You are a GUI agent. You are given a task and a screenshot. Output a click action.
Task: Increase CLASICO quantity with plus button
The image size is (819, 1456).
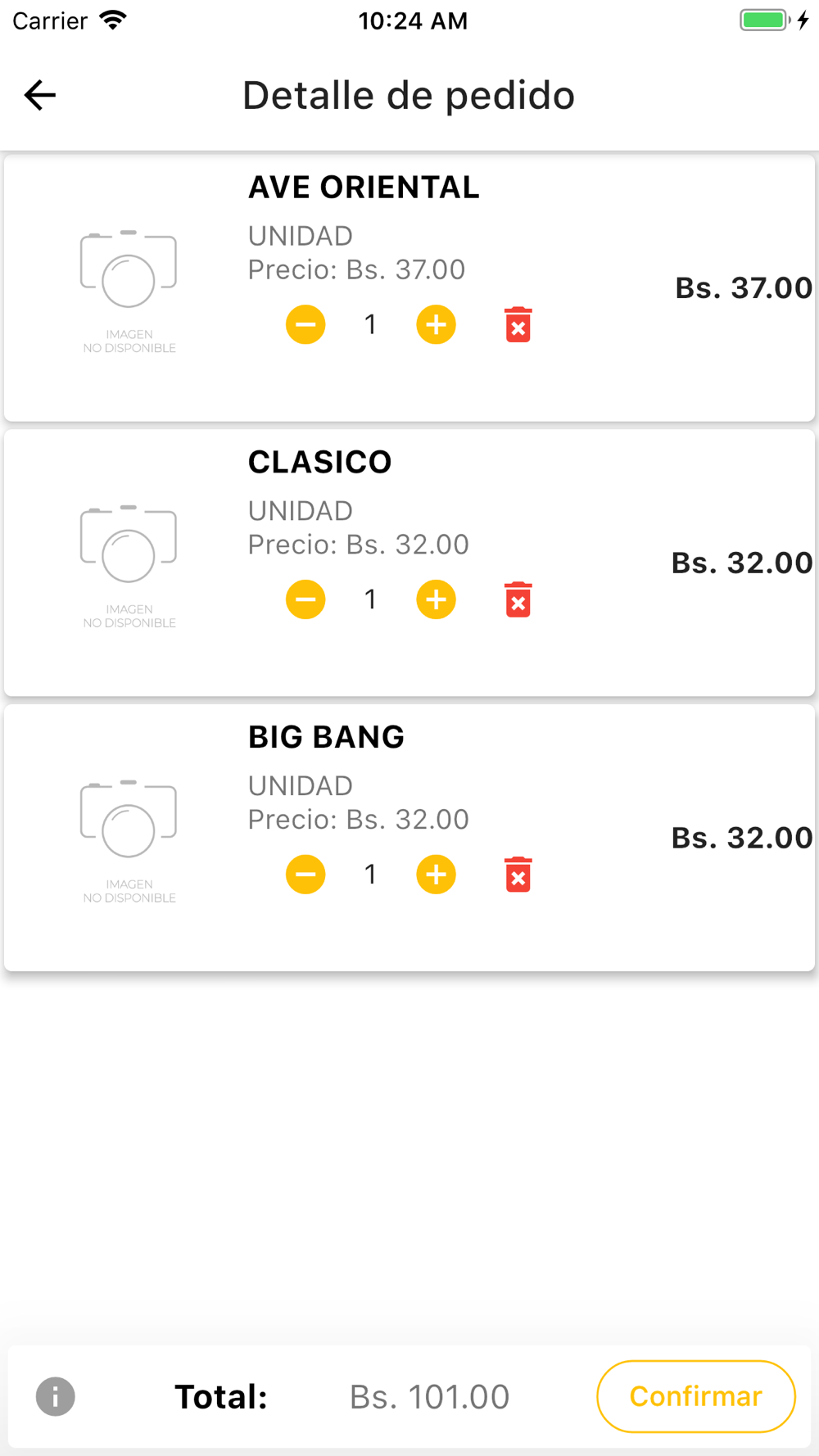pos(436,600)
